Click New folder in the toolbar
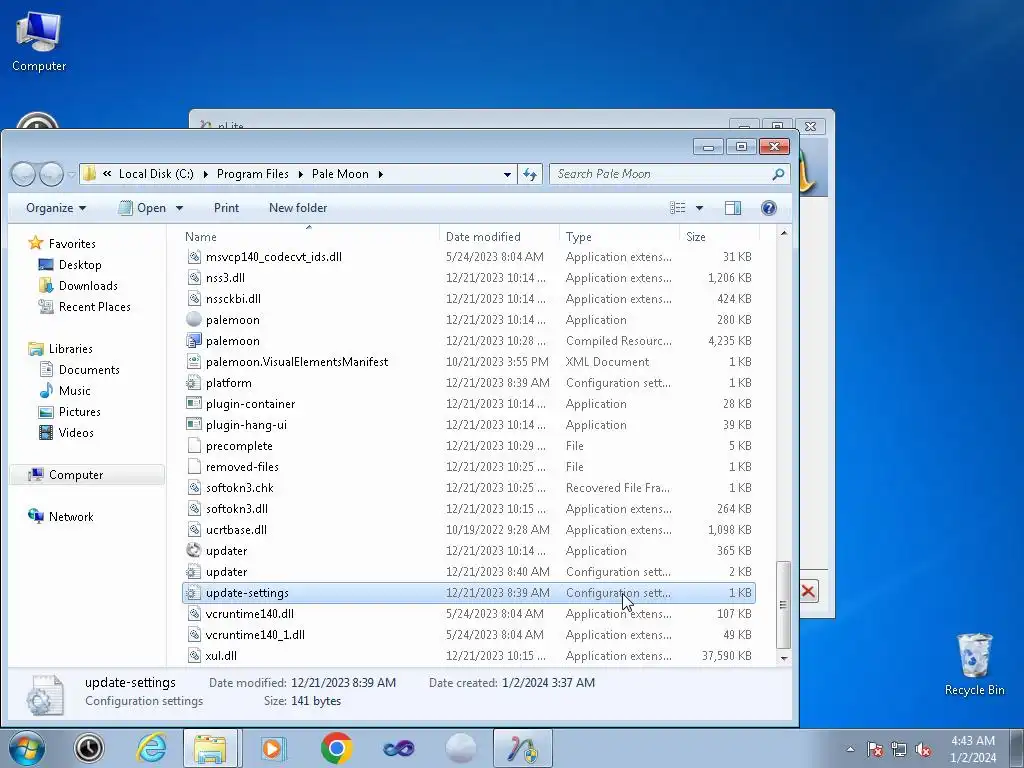 pos(298,208)
